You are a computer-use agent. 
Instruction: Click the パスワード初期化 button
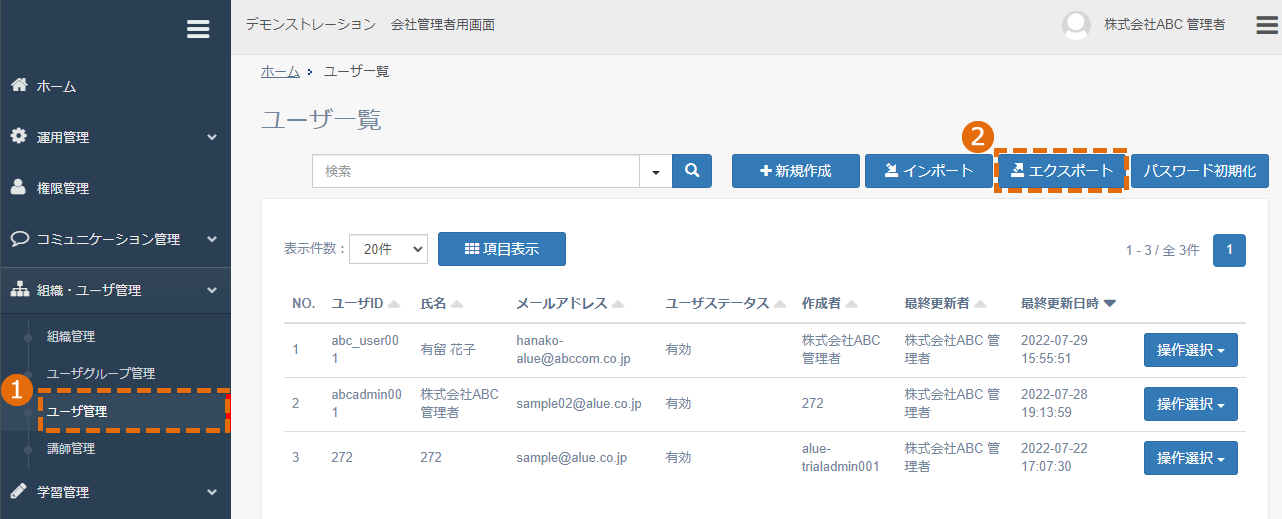(x=1200, y=171)
